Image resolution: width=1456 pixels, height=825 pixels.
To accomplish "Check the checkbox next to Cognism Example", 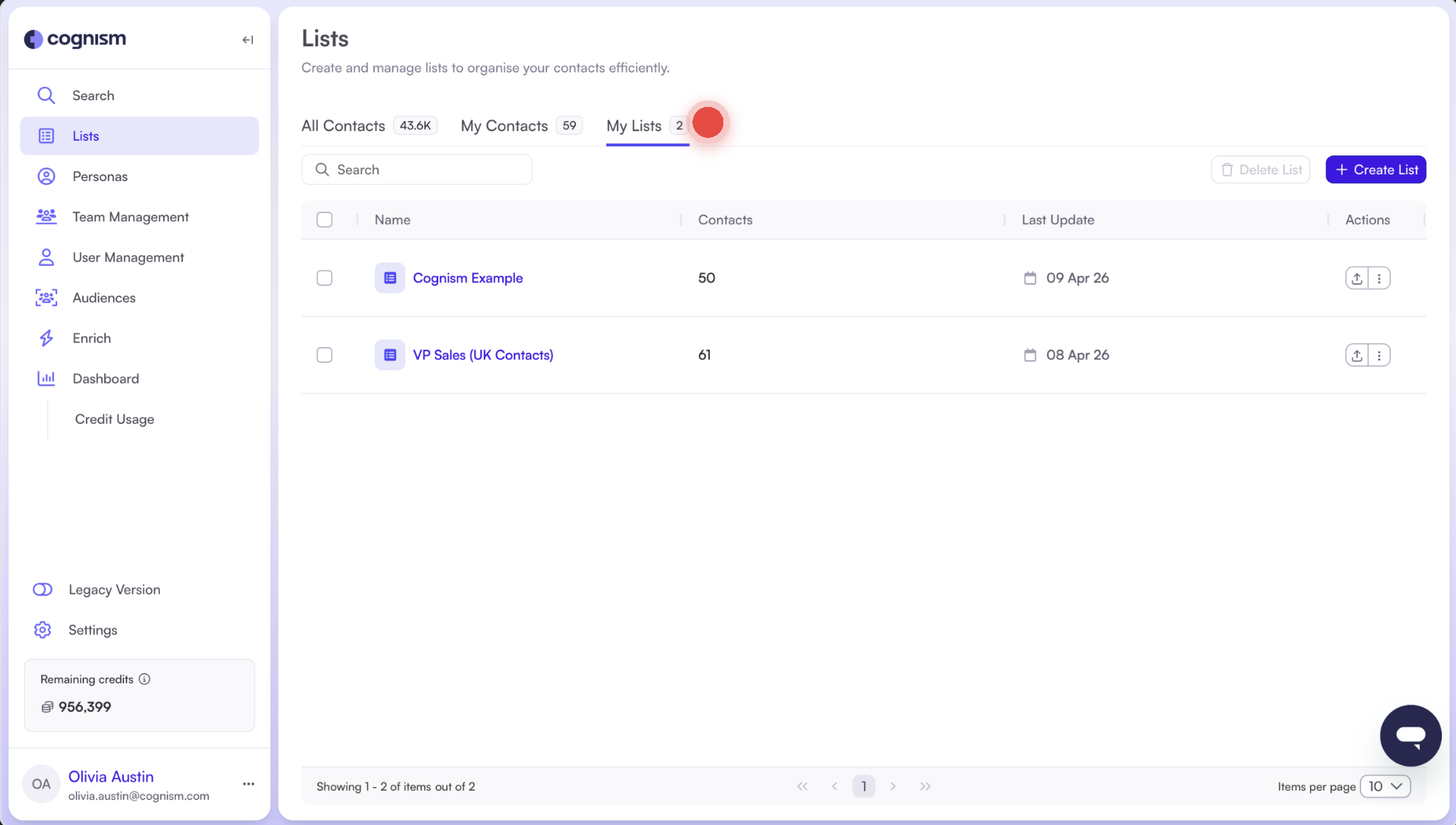I will (x=324, y=277).
